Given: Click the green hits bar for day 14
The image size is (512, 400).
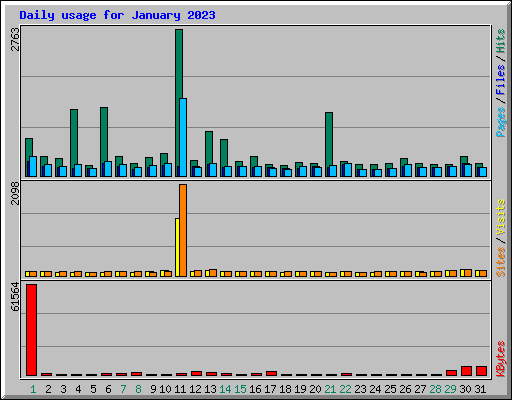Looking at the screenshot, I should pos(224,153).
